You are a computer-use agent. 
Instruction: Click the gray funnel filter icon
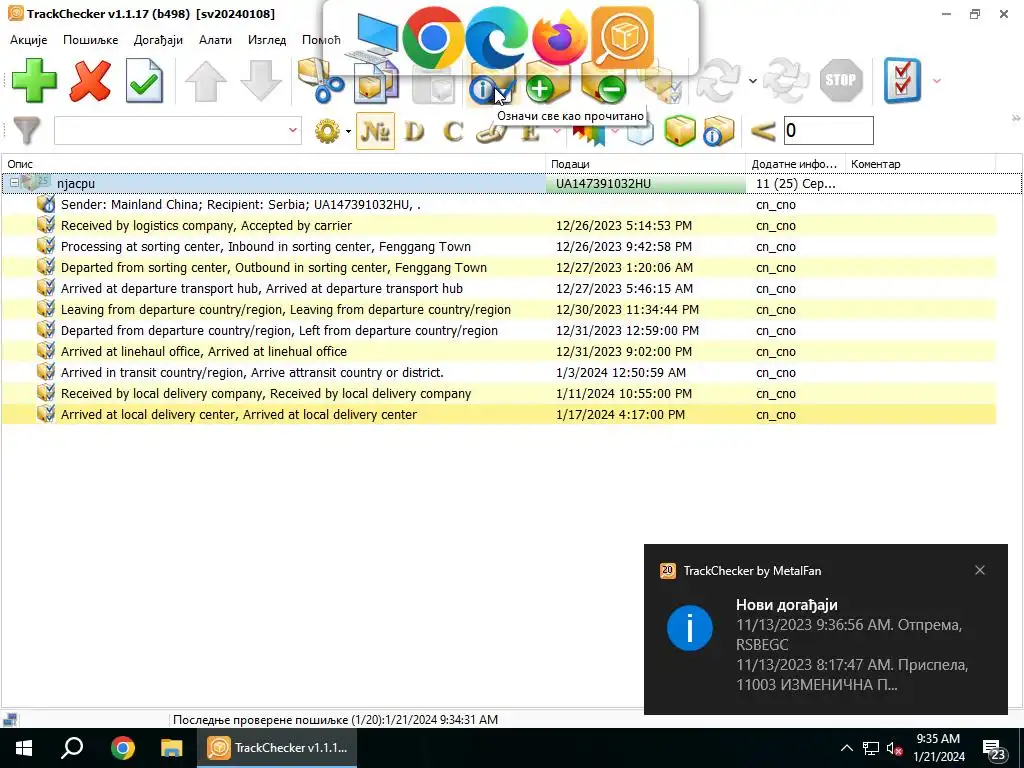[x=27, y=131]
